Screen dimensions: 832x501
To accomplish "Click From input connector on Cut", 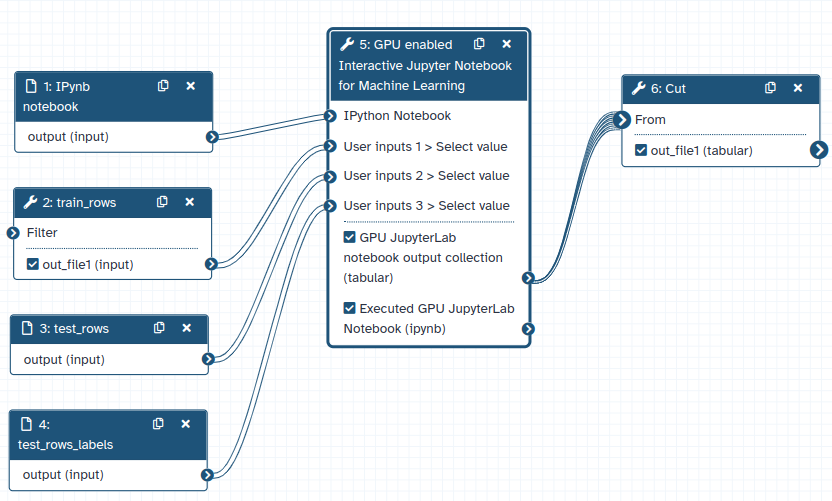I will coord(621,119).
